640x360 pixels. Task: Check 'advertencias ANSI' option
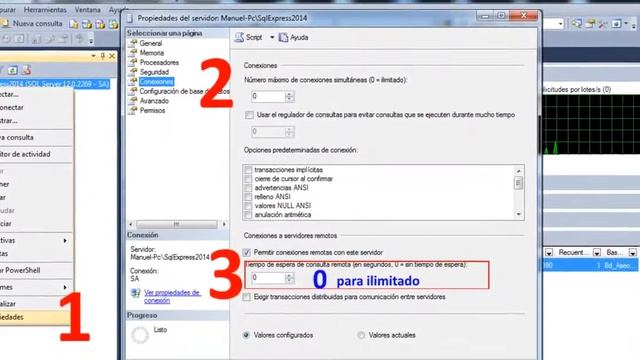(248, 188)
